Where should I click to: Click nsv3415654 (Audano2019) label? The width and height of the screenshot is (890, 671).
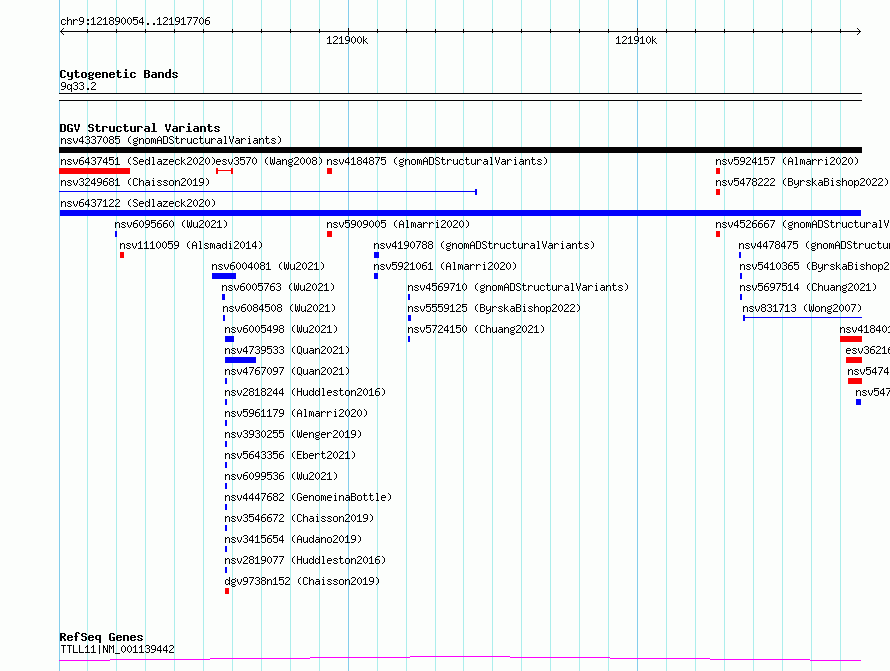pyautogui.click(x=293, y=539)
